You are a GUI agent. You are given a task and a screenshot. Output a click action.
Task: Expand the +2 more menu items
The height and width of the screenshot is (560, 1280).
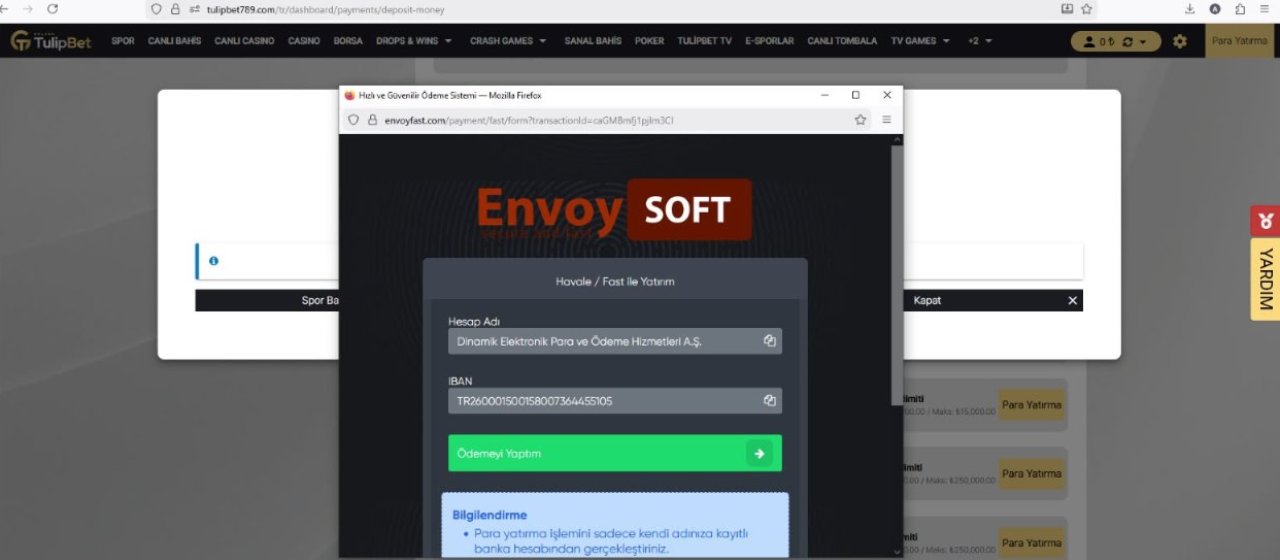tap(980, 41)
